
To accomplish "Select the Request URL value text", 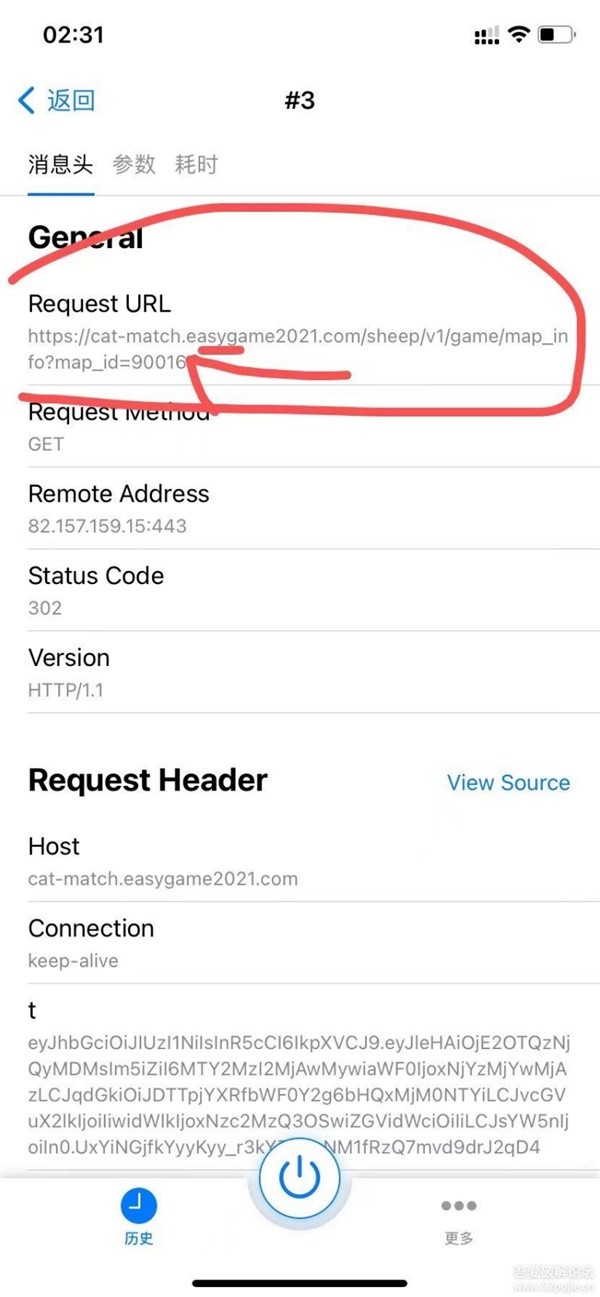I will 298,349.
